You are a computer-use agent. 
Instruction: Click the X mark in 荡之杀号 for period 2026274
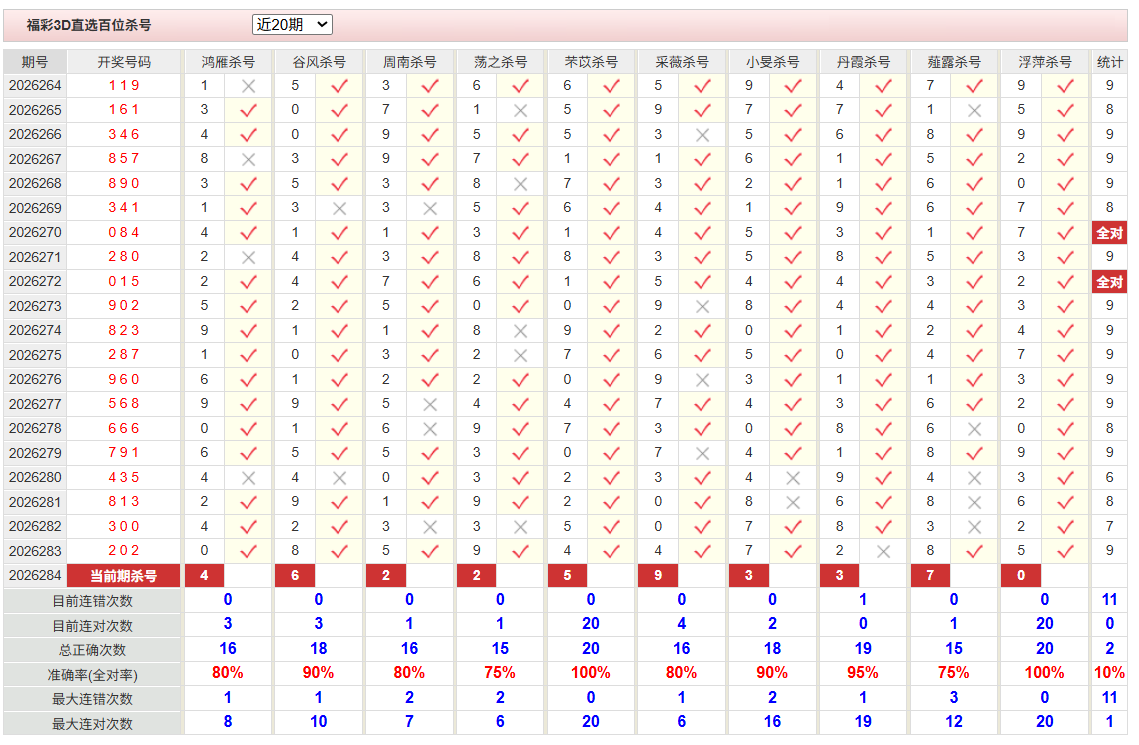520,331
